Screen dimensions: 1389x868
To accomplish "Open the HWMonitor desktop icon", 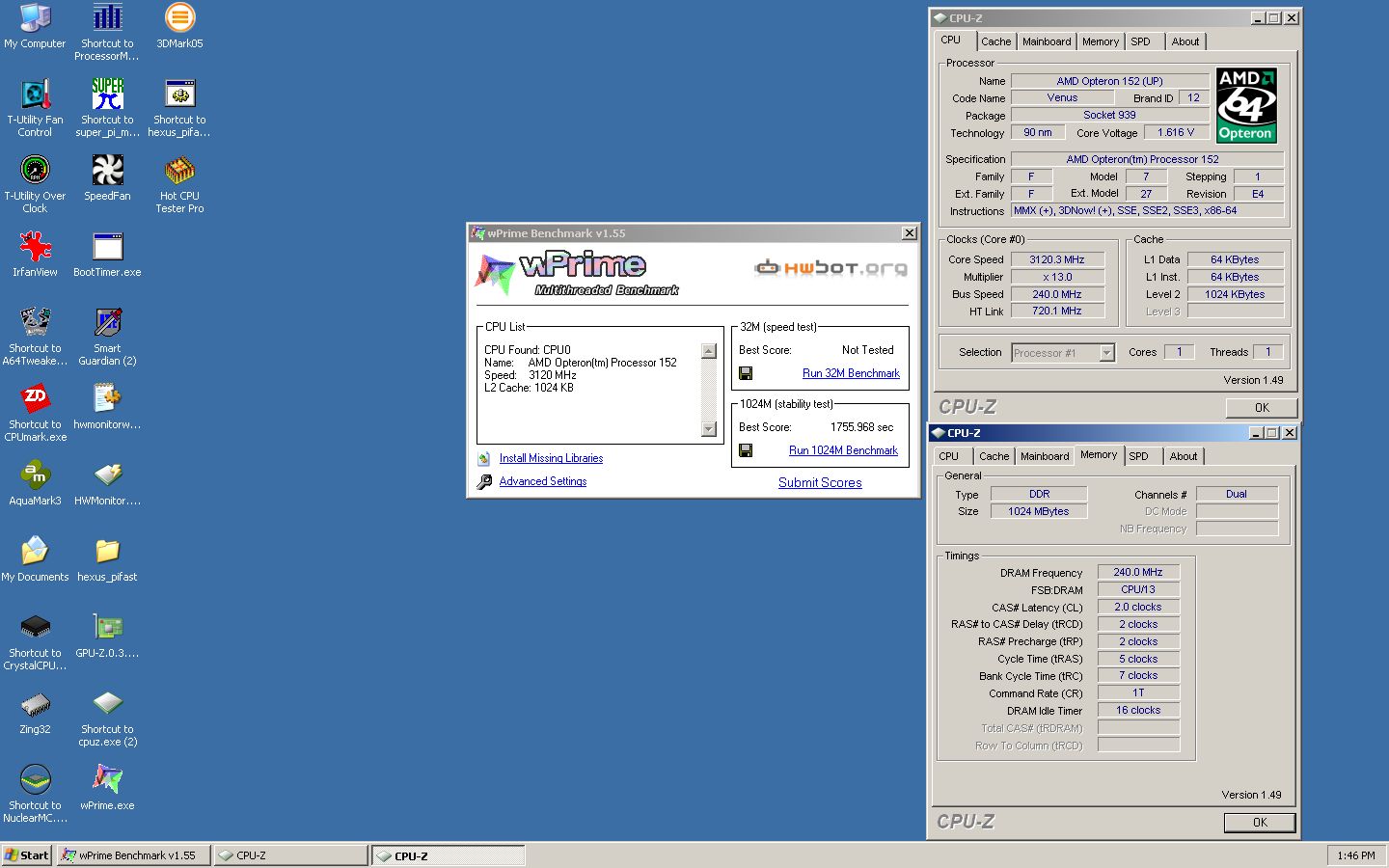I will 107,475.
